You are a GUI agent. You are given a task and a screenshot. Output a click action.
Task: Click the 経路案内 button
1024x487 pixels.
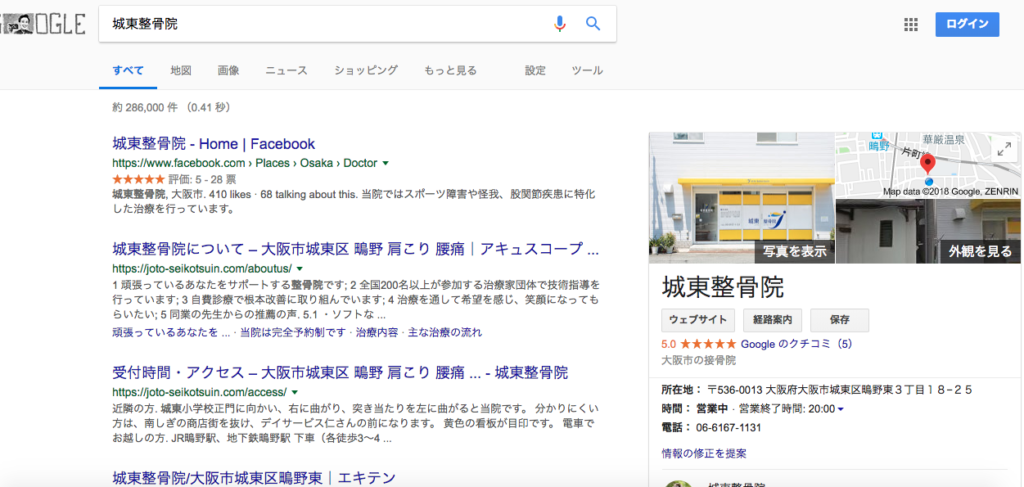click(773, 320)
